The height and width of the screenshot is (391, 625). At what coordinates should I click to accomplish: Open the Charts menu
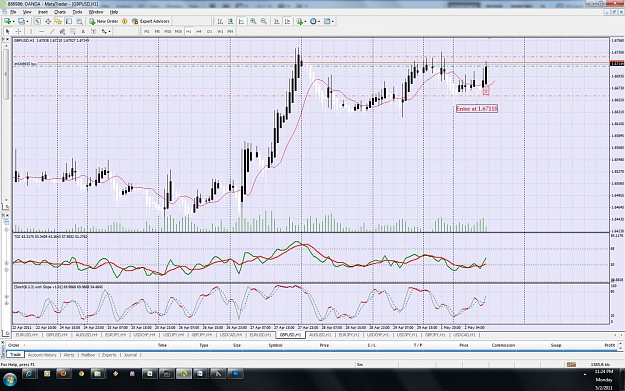(60, 12)
